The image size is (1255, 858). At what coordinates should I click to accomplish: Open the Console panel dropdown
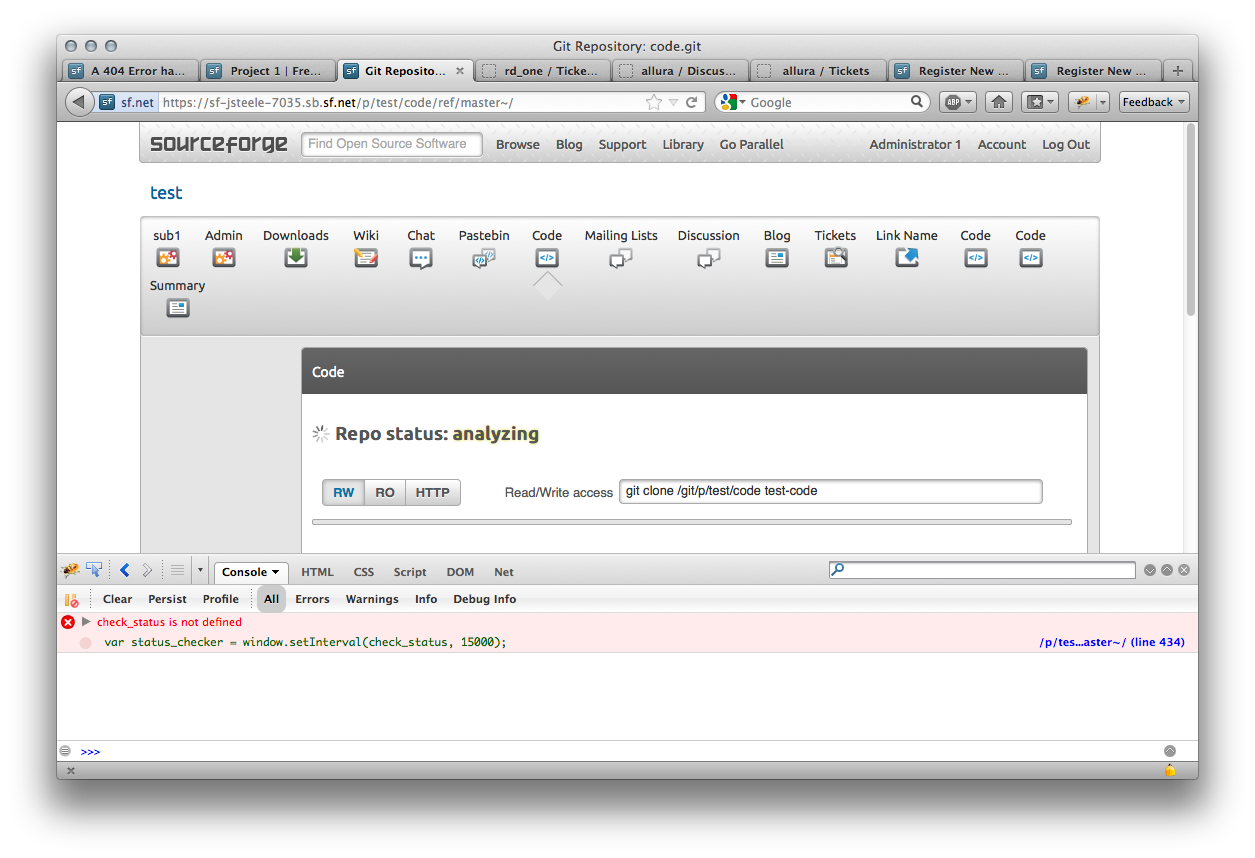tap(251, 572)
